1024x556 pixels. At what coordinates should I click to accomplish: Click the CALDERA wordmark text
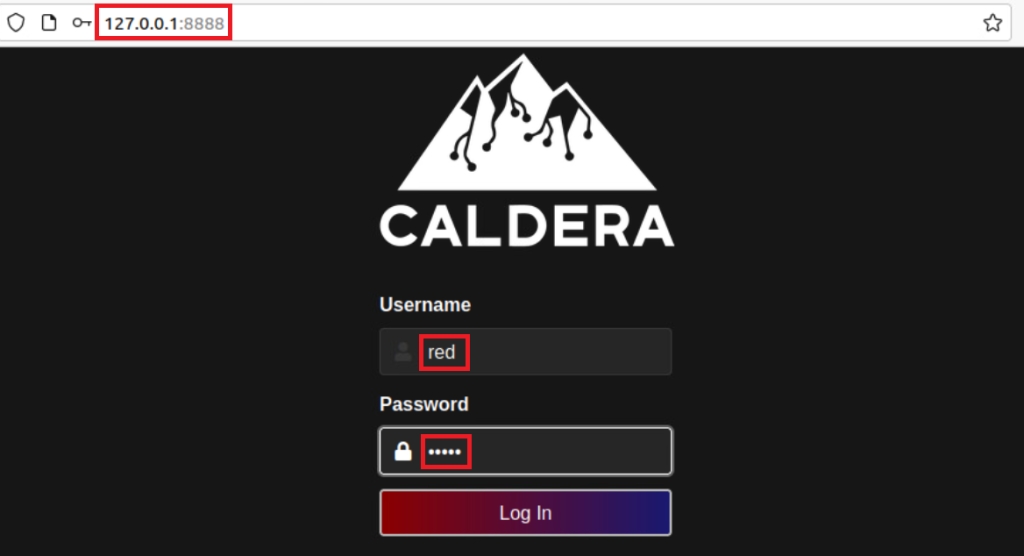[x=526, y=226]
